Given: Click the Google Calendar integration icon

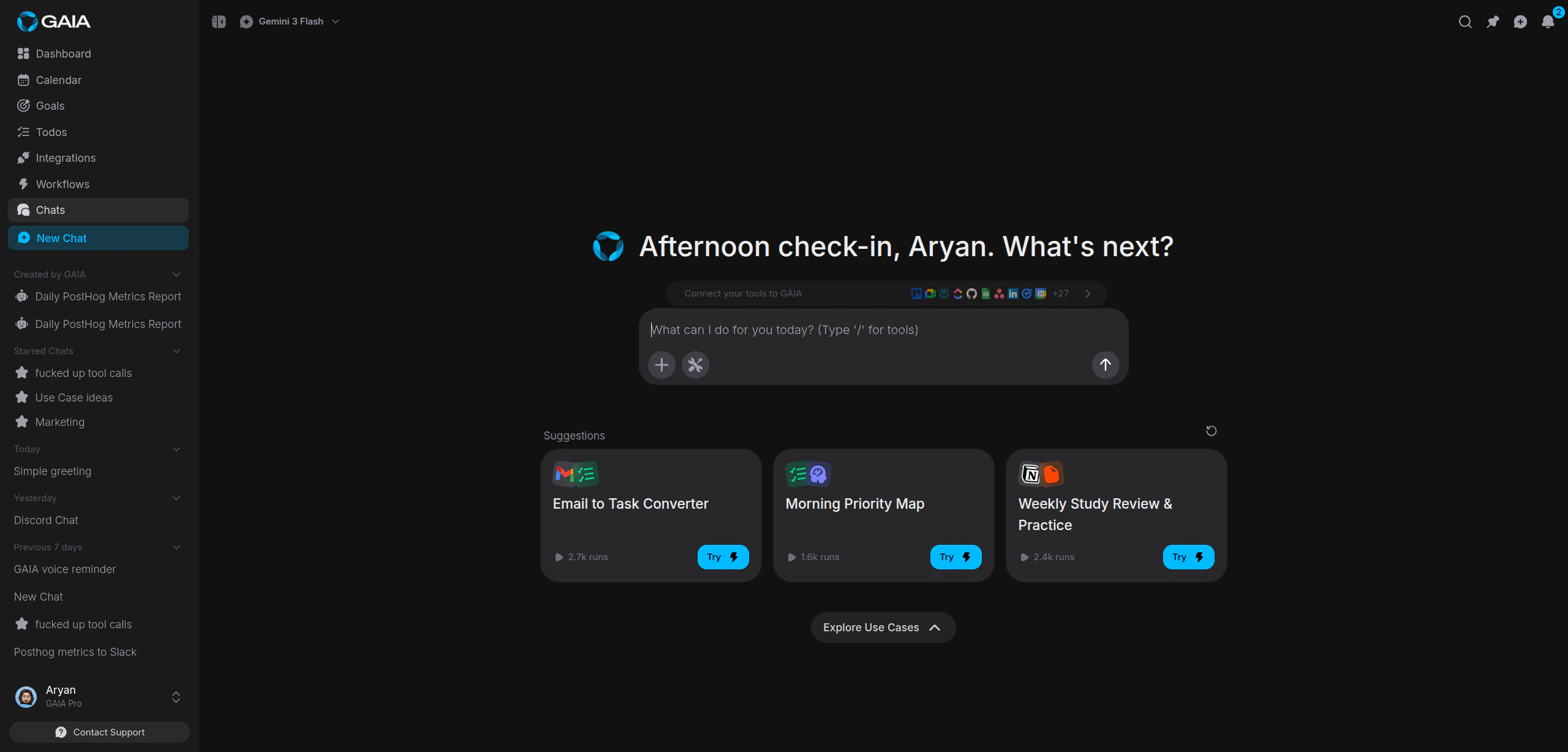Looking at the screenshot, I should pyautogui.click(x=1041, y=294).
